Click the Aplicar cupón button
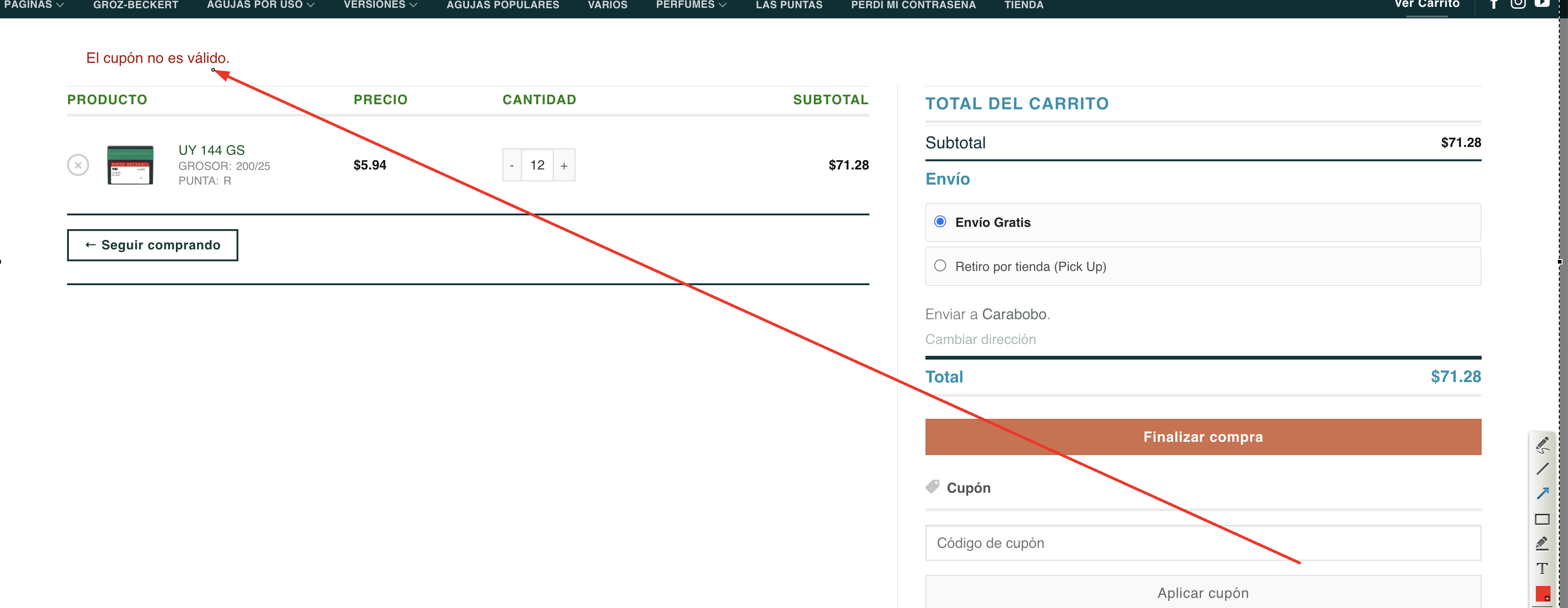The height and width of the screenshot is (608, 1568). tap(1203, 591)
